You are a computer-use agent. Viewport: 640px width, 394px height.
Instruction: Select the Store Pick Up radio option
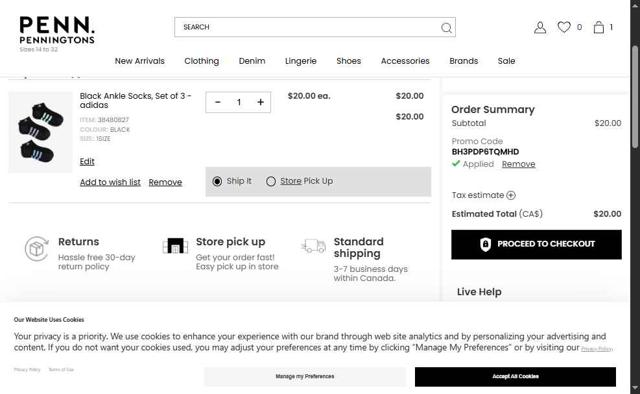[271, 181]
